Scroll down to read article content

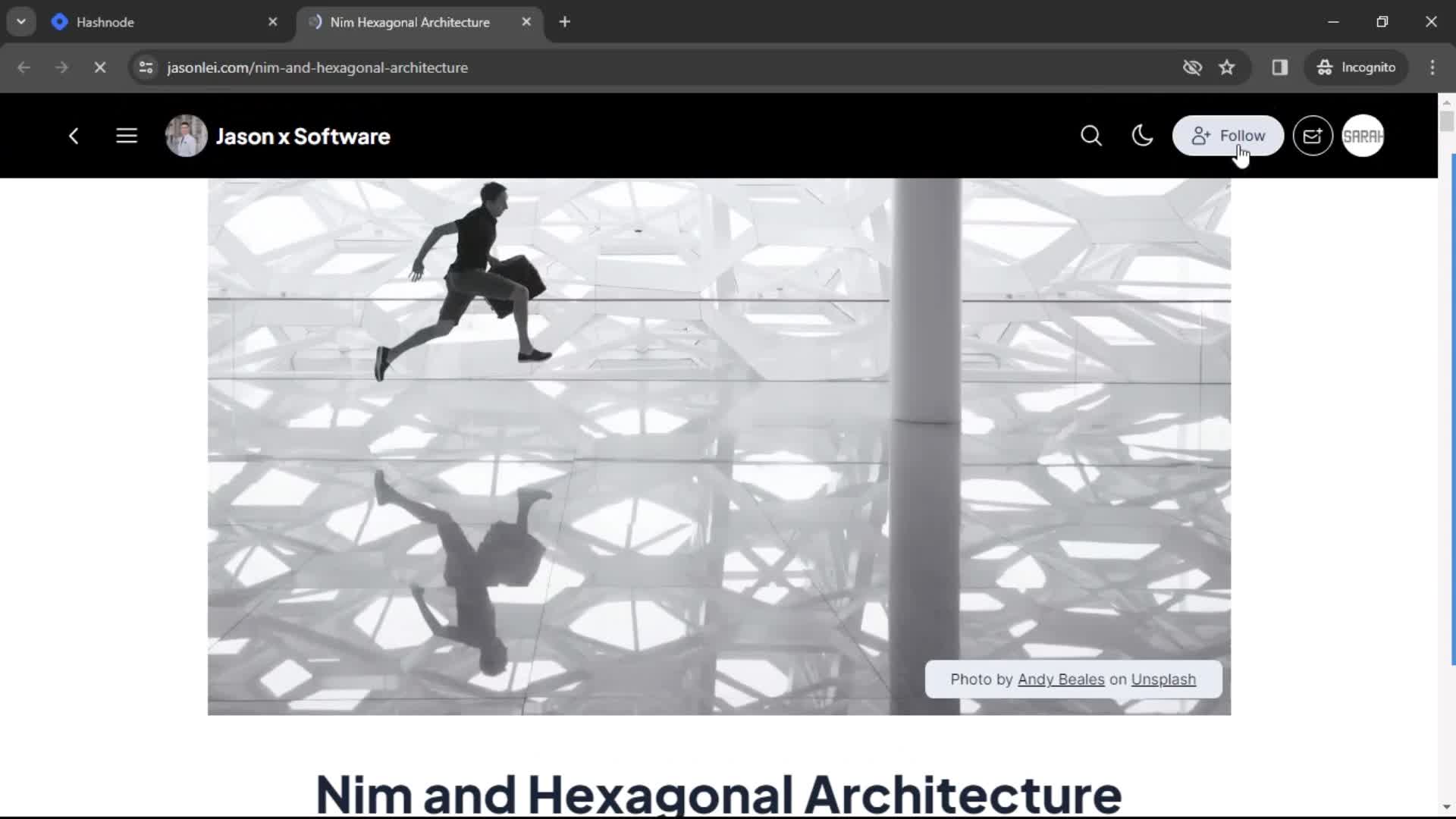pos(1447,810)
